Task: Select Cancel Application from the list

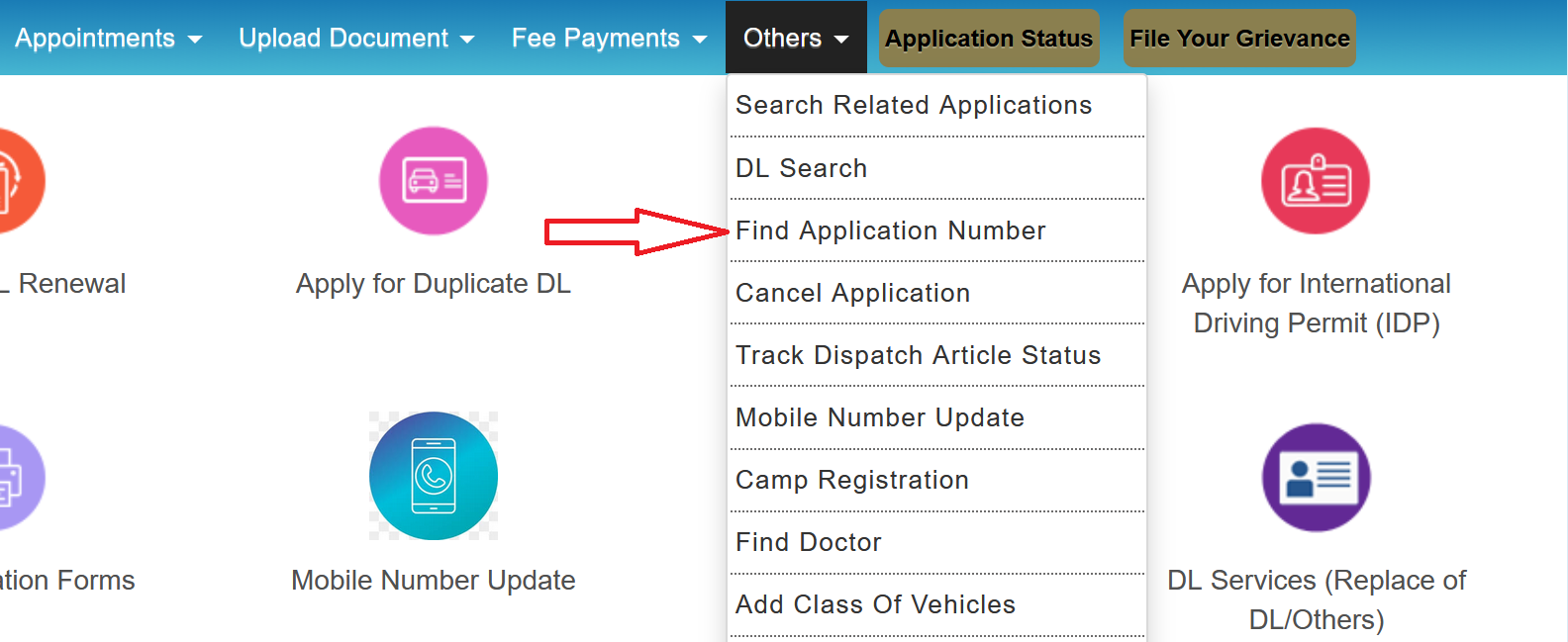Action: [852, 292]
